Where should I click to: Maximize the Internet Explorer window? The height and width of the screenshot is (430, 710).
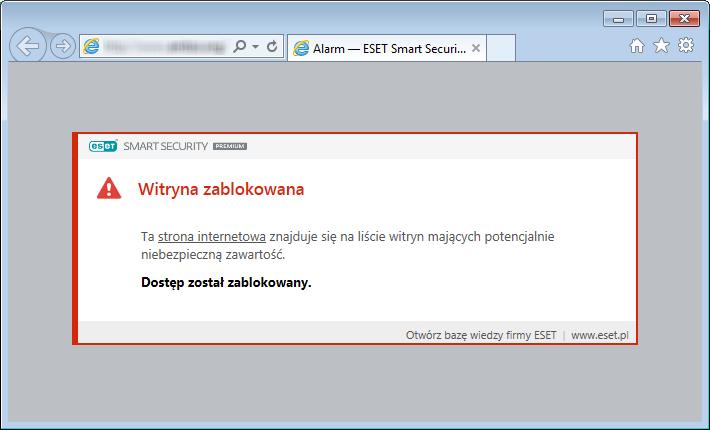point(651,19)
